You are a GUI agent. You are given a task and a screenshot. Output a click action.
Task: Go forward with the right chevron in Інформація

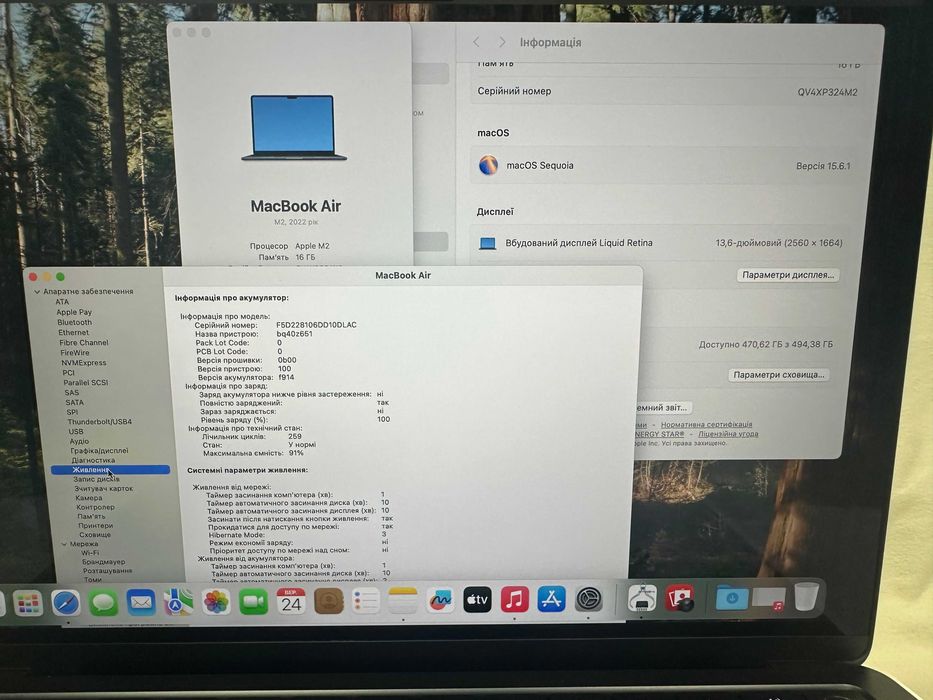click(x=502, y=42)
